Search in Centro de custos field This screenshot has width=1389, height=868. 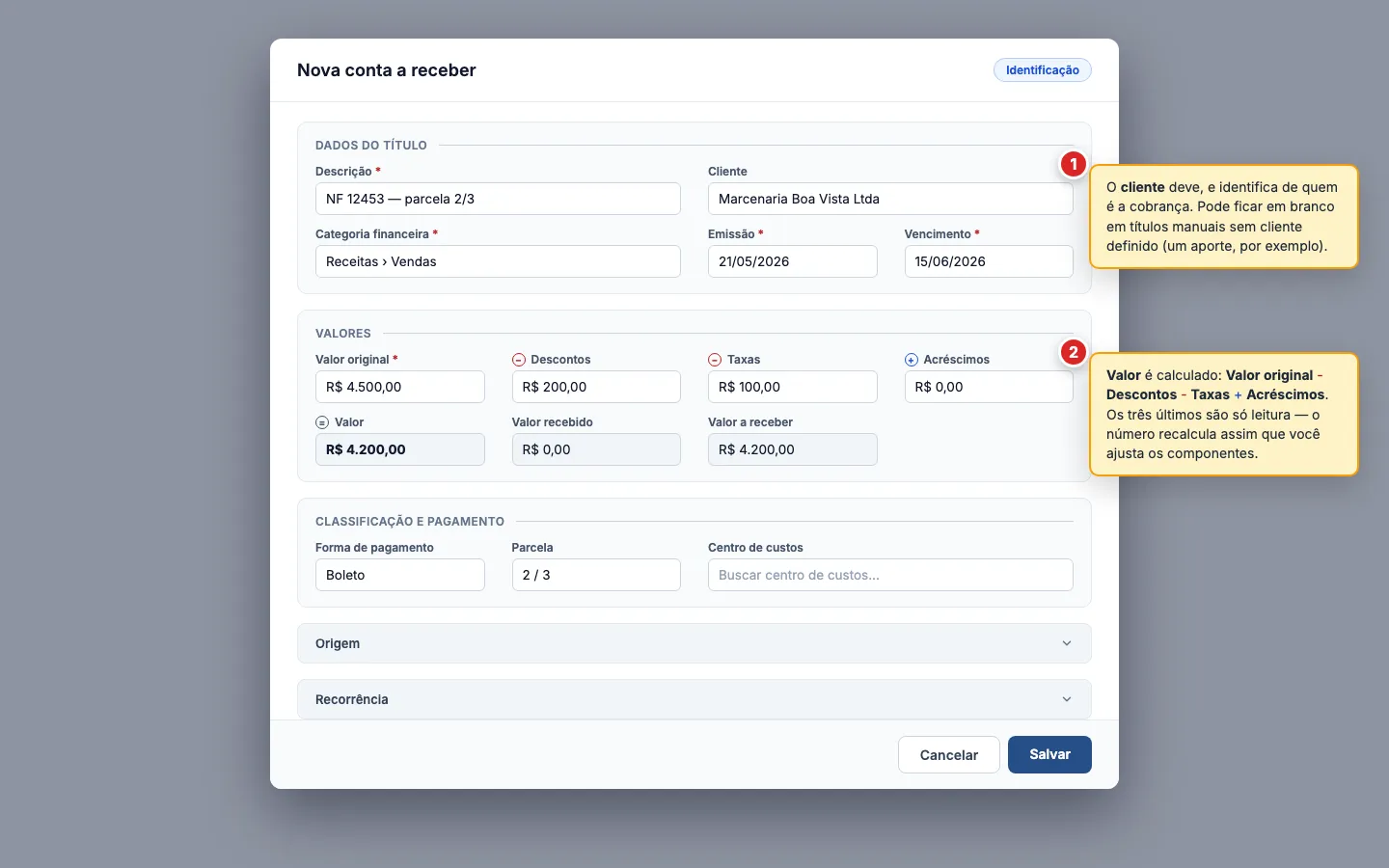pos(890,575)
